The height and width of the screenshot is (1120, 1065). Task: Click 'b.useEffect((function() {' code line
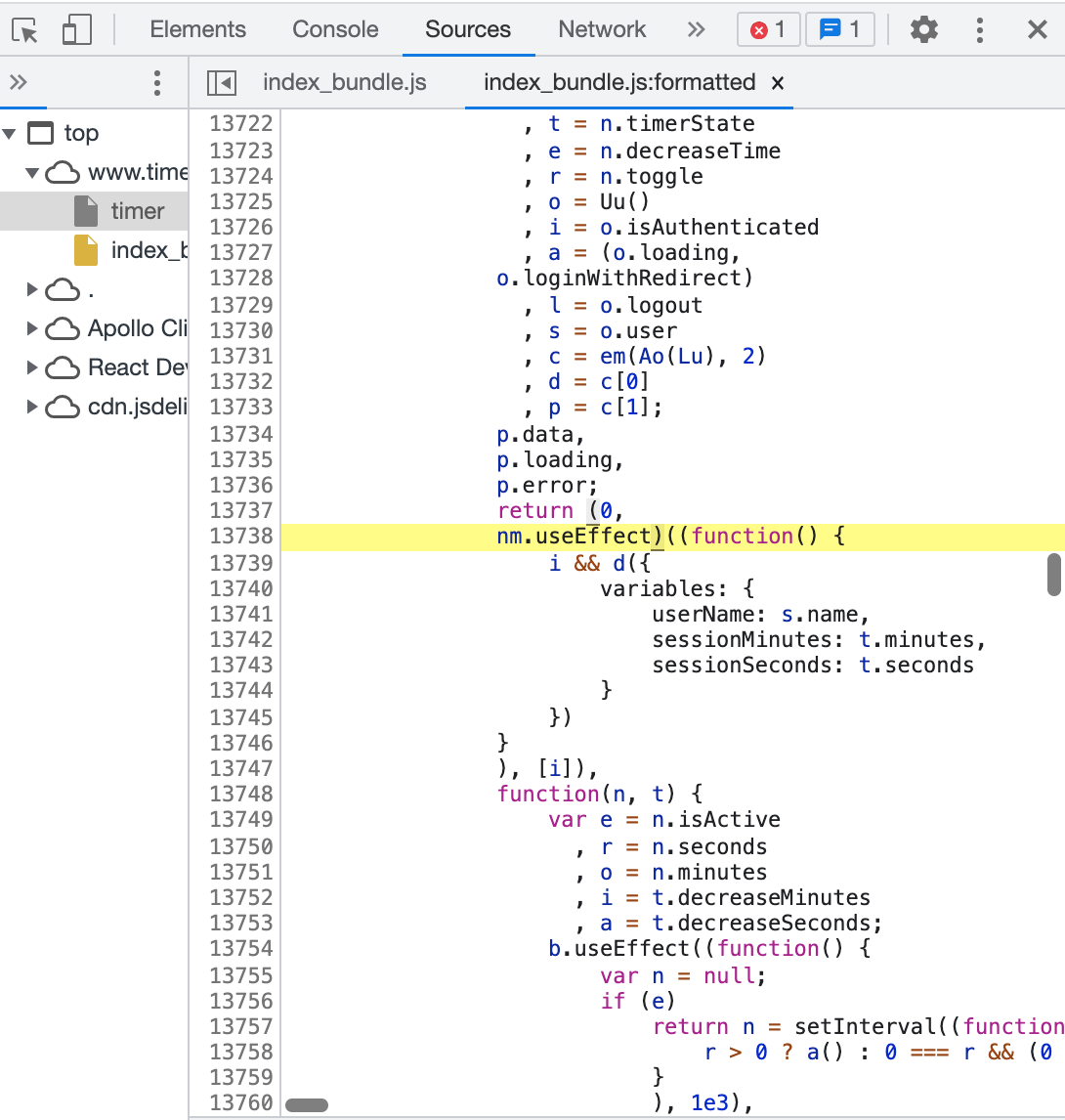(x=710, y=949)
